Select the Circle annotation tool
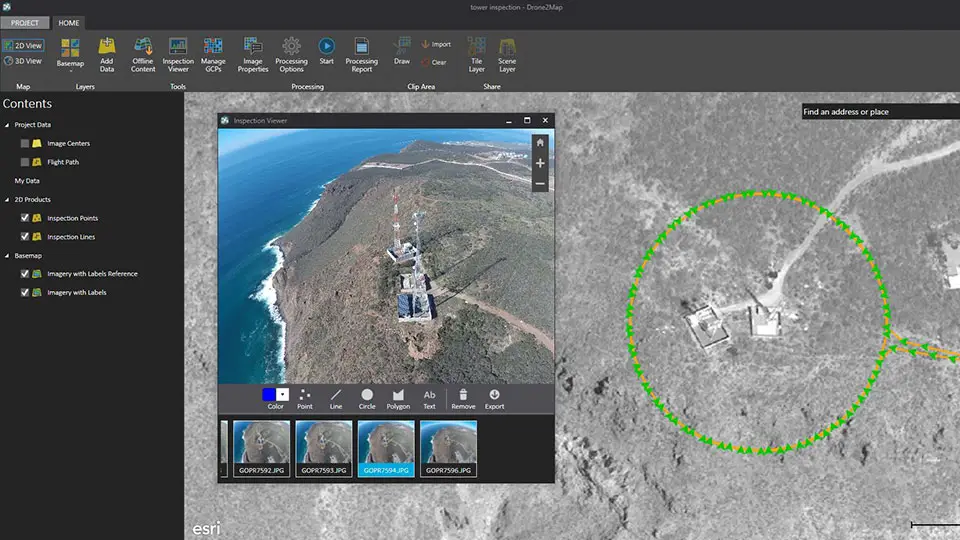960x540 pixels. (367, 399)
